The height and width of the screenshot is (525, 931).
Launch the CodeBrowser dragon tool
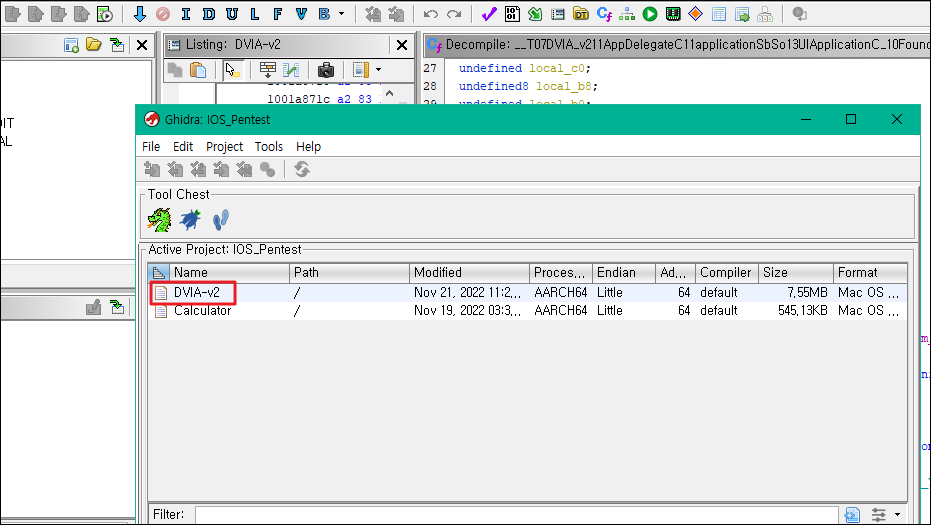[159, 220]
